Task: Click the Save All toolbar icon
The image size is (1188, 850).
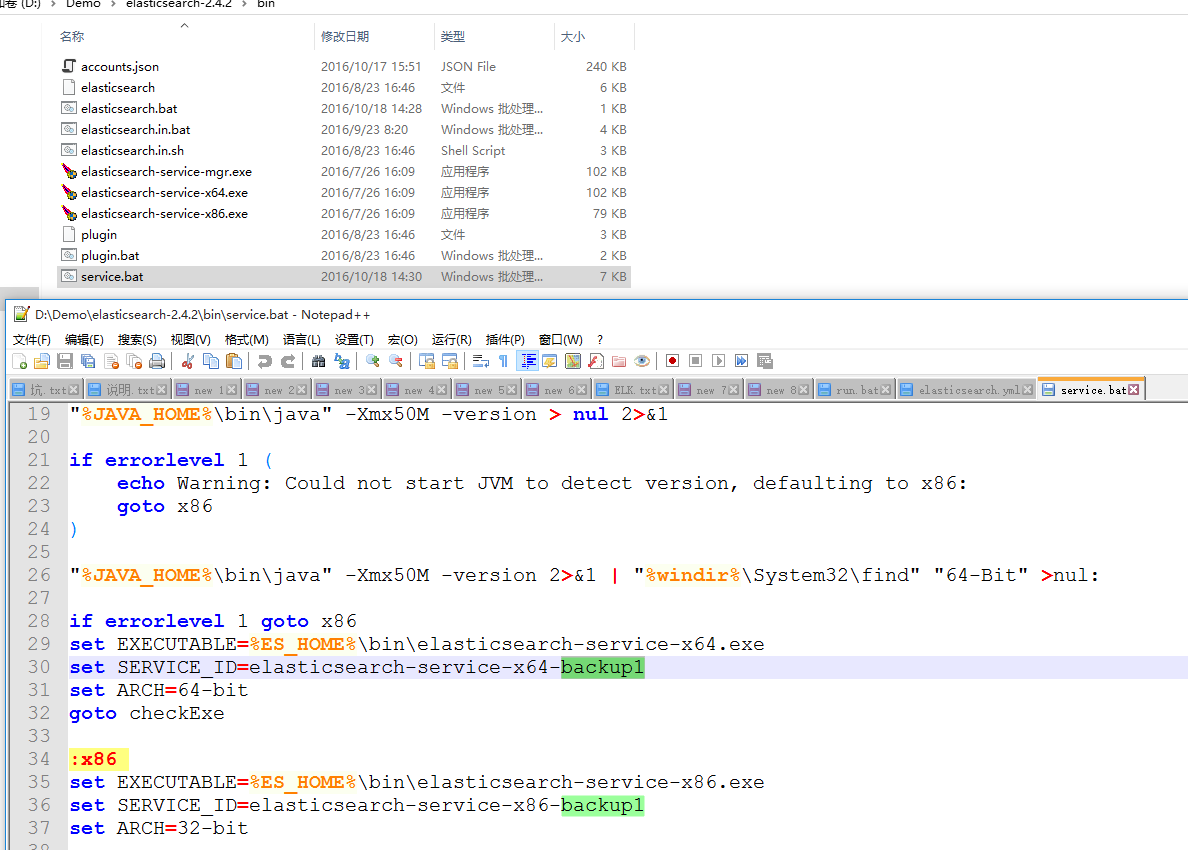Action: [x=88, y=361]
